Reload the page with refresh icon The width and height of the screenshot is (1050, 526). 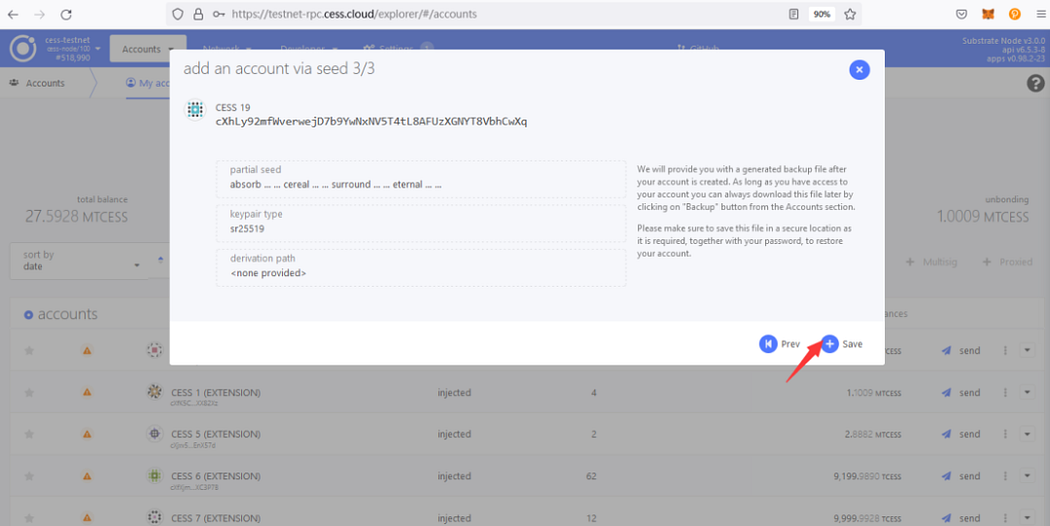pyautogui.click(x=66, y=14)
